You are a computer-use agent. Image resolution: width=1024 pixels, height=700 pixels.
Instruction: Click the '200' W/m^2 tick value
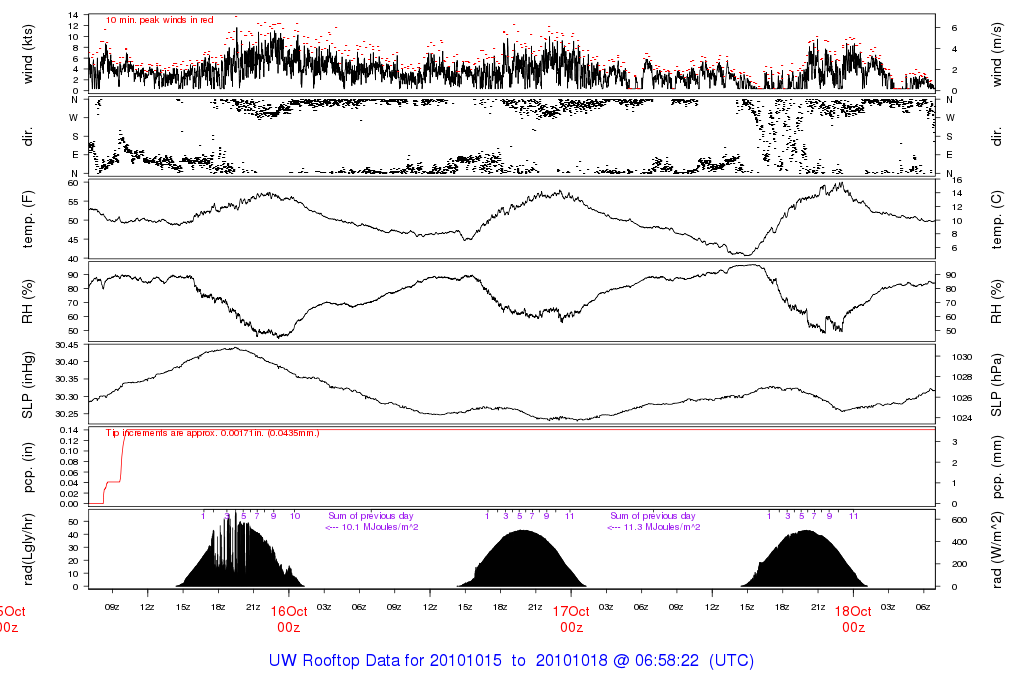pyautogui.click(x=959, y=564)
